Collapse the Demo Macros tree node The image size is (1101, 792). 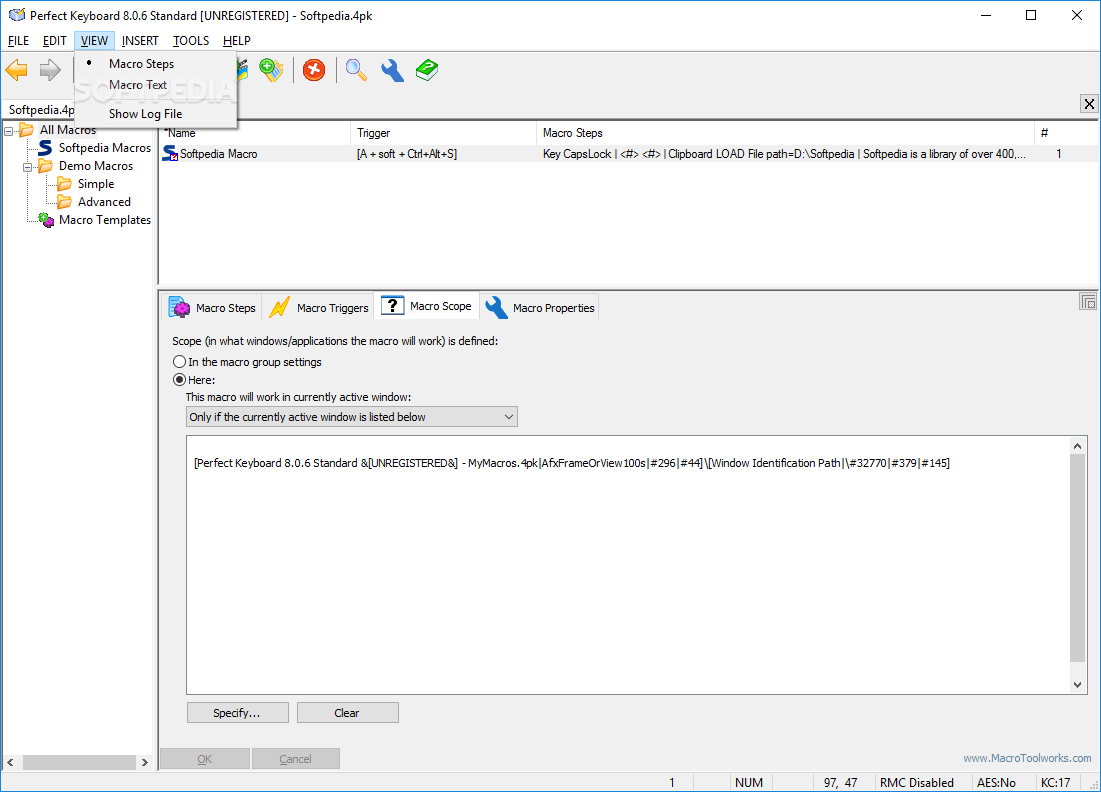click(27, 167)
